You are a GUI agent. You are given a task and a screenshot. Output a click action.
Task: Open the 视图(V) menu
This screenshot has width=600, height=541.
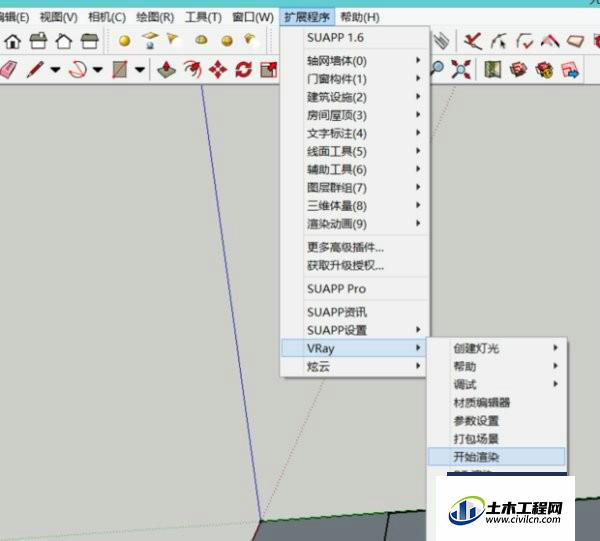(x=59, y=17)
